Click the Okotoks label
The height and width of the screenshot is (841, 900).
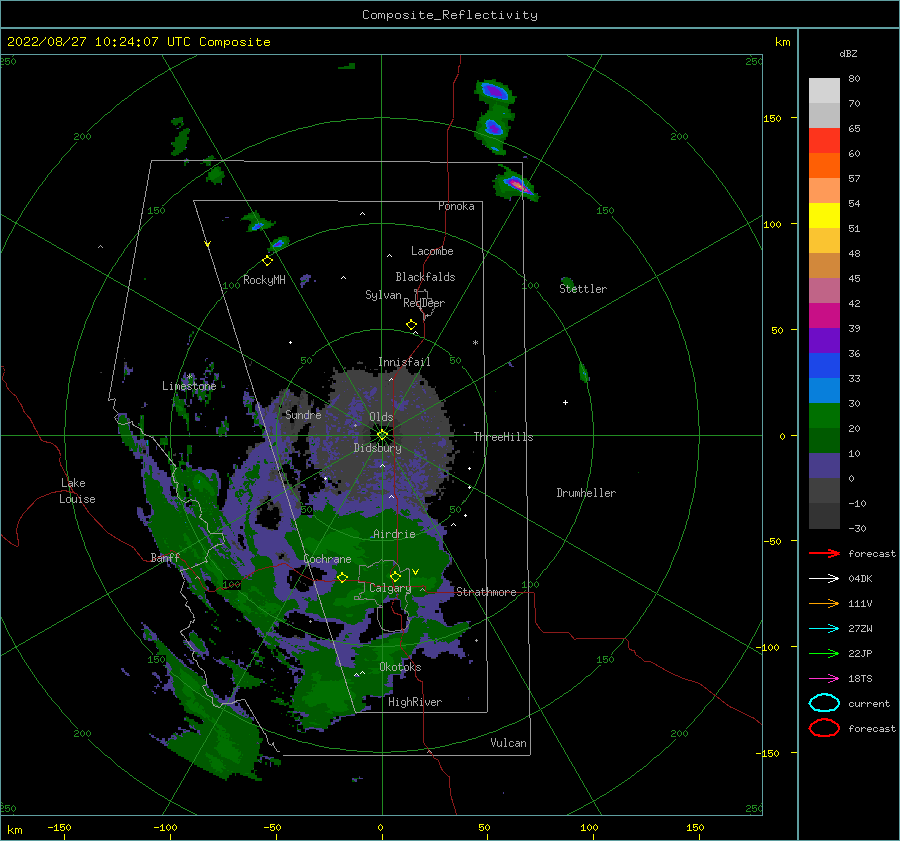[x=400, y=667]
